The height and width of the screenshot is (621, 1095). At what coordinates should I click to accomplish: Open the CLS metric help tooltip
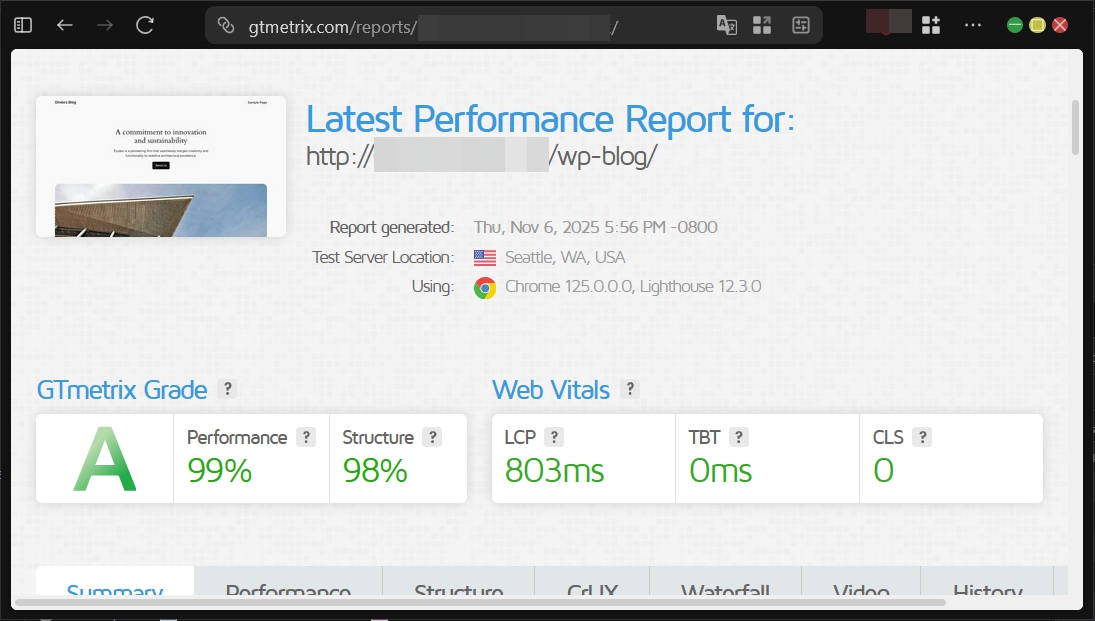click(x=922, y=437)
